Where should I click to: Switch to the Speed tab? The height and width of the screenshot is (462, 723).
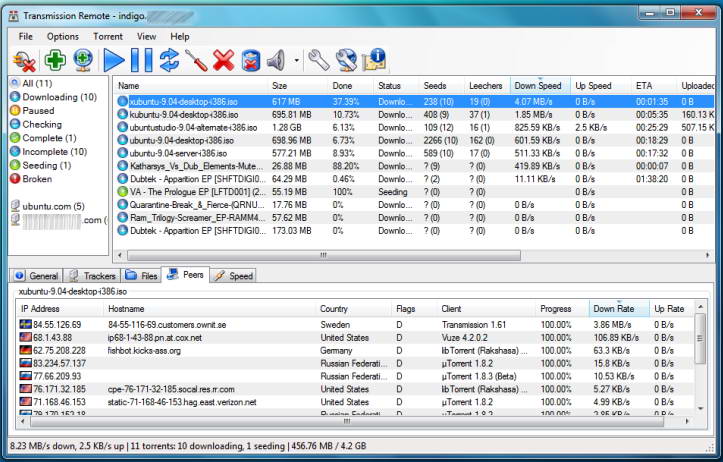[x=233, y=276]
